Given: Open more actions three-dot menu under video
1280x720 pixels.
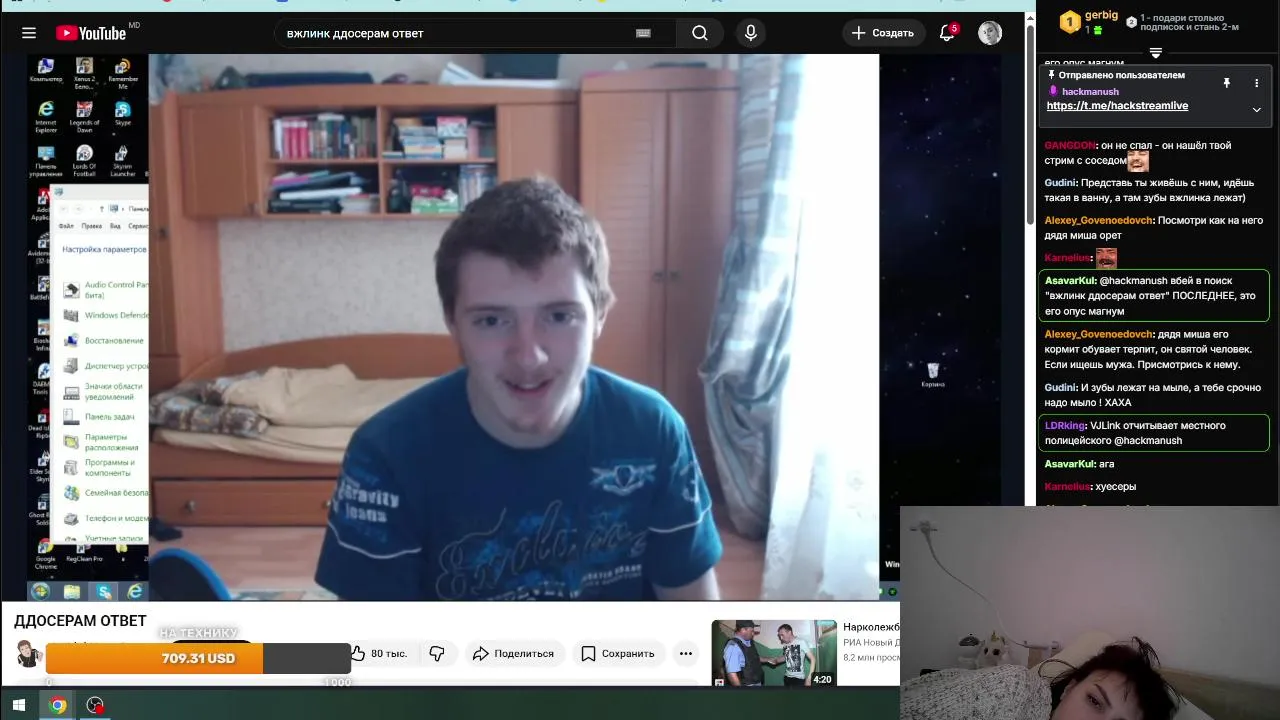Looking at the screenshot, I should 686,653.
